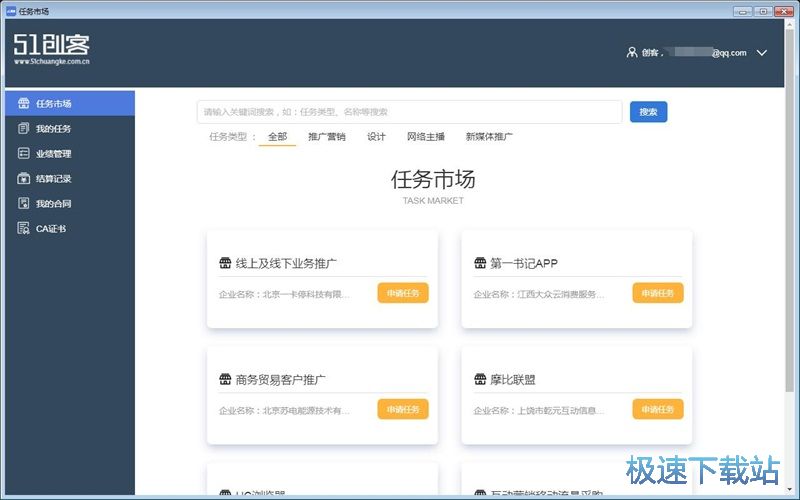This screenshot has height=500, width=800.
Task: Click the 任务市场 shop icon in sidebar
Action: [x=23, y=104]
